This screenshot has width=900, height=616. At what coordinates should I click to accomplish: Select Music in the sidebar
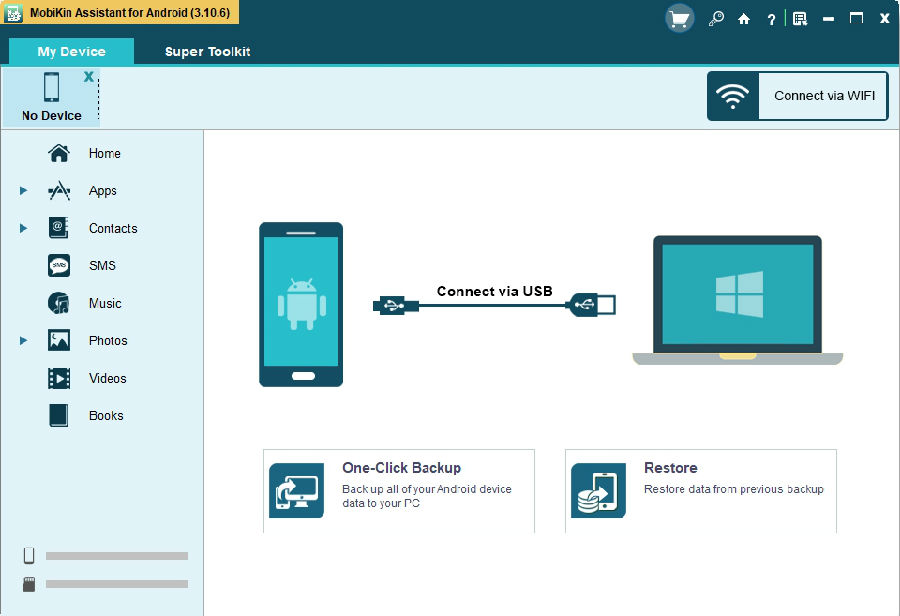104,303
